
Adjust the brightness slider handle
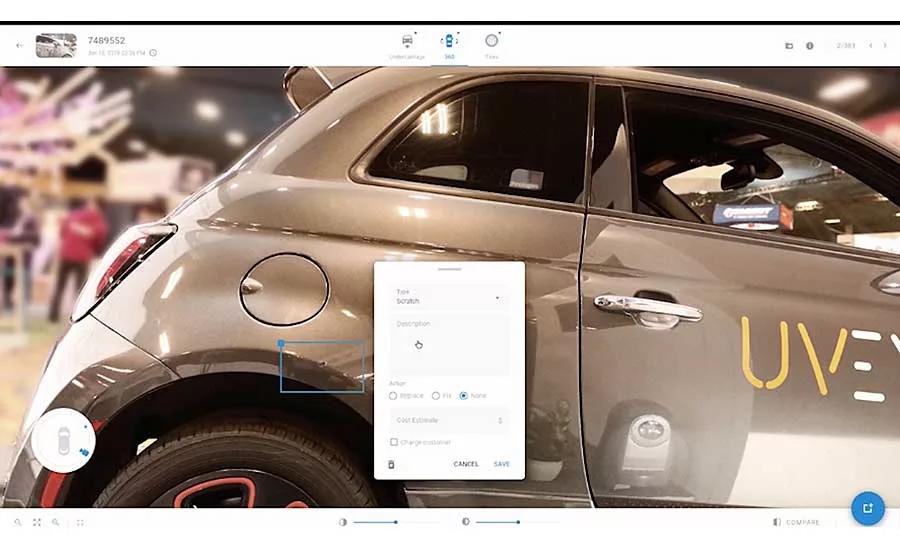pyautogui.click(x=395, y=522)
